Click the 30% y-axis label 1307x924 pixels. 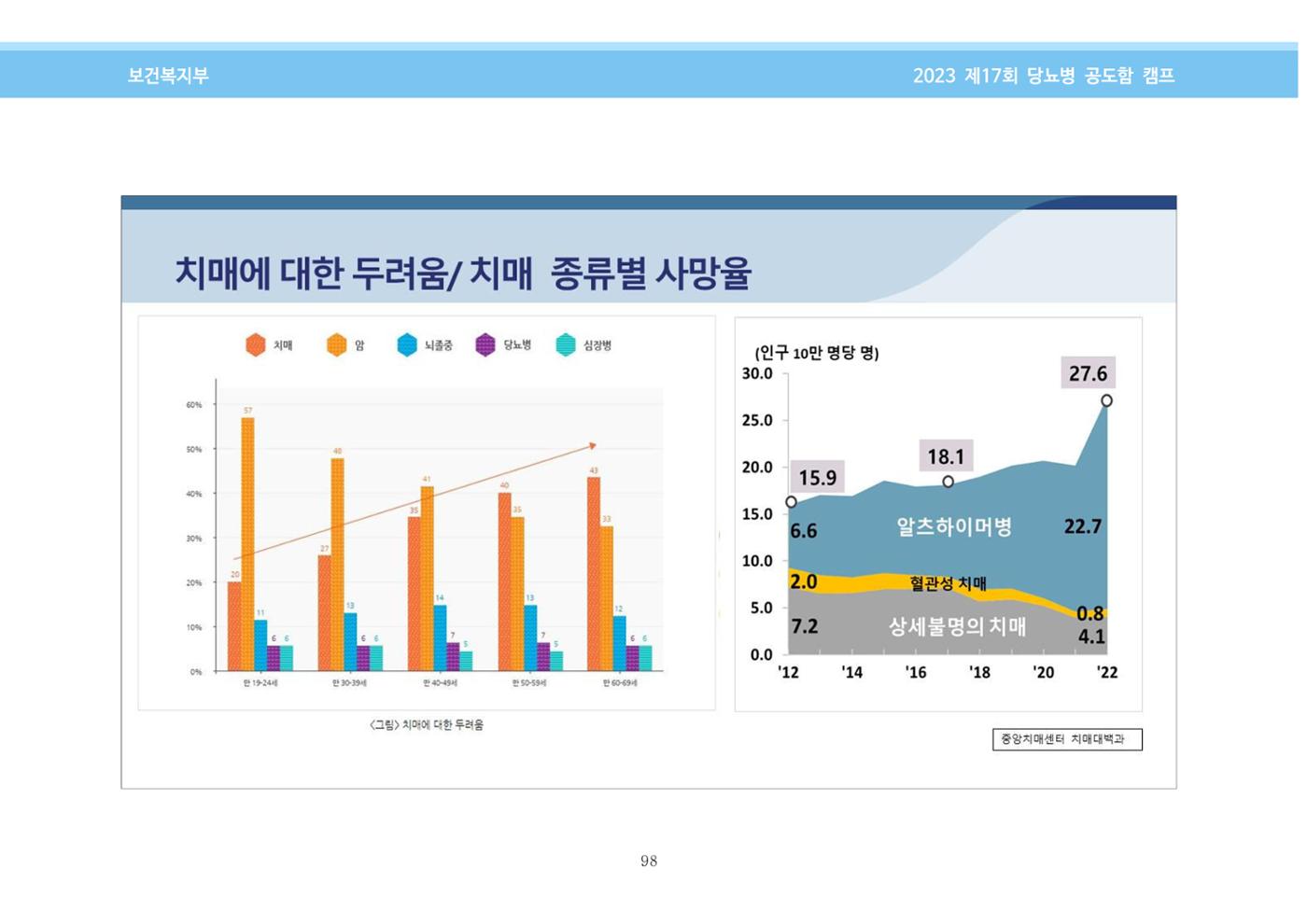193,539
